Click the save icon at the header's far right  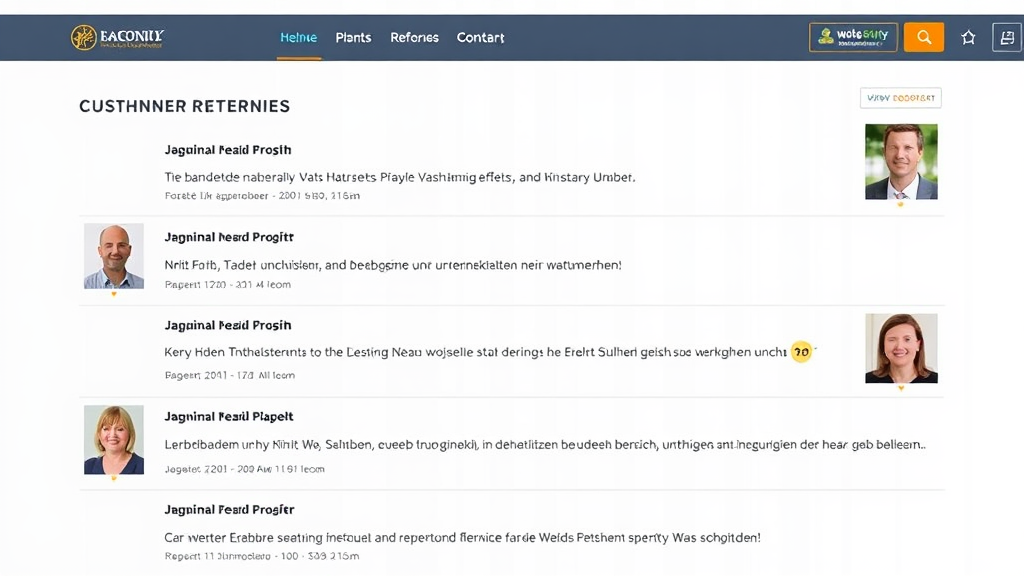click(1007, 37)
